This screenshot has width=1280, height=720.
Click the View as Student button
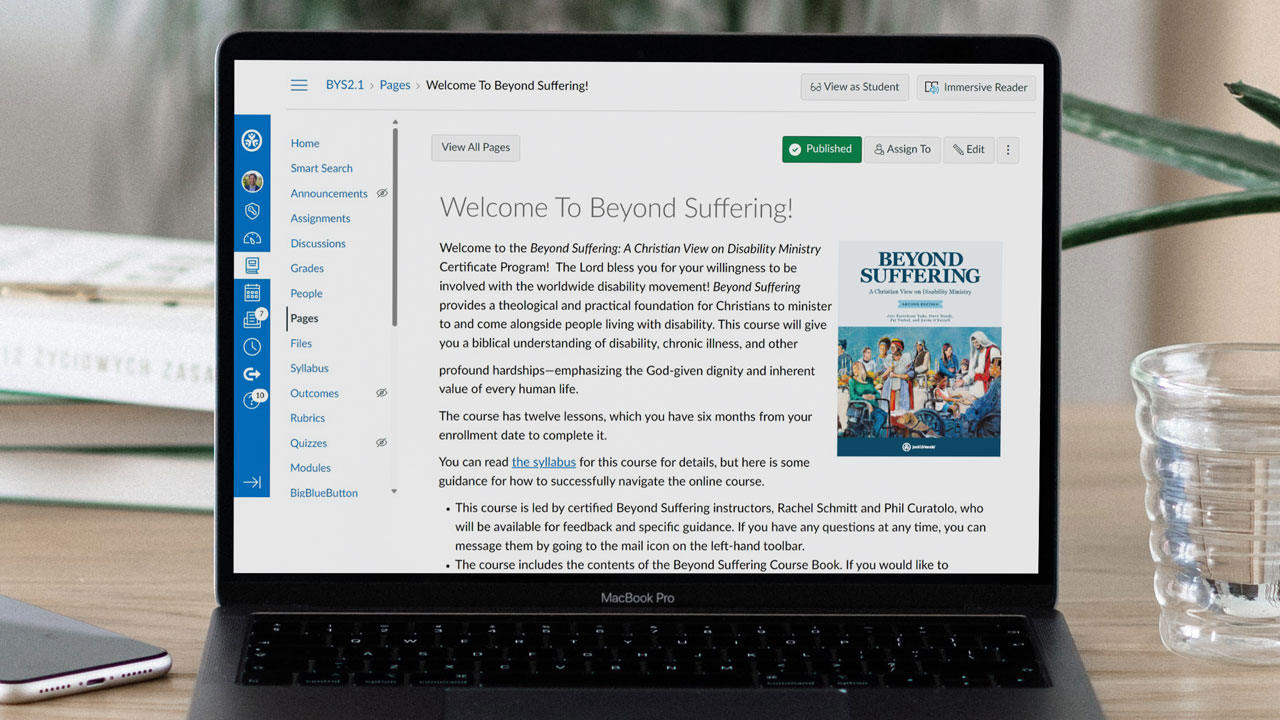(855, 87)
